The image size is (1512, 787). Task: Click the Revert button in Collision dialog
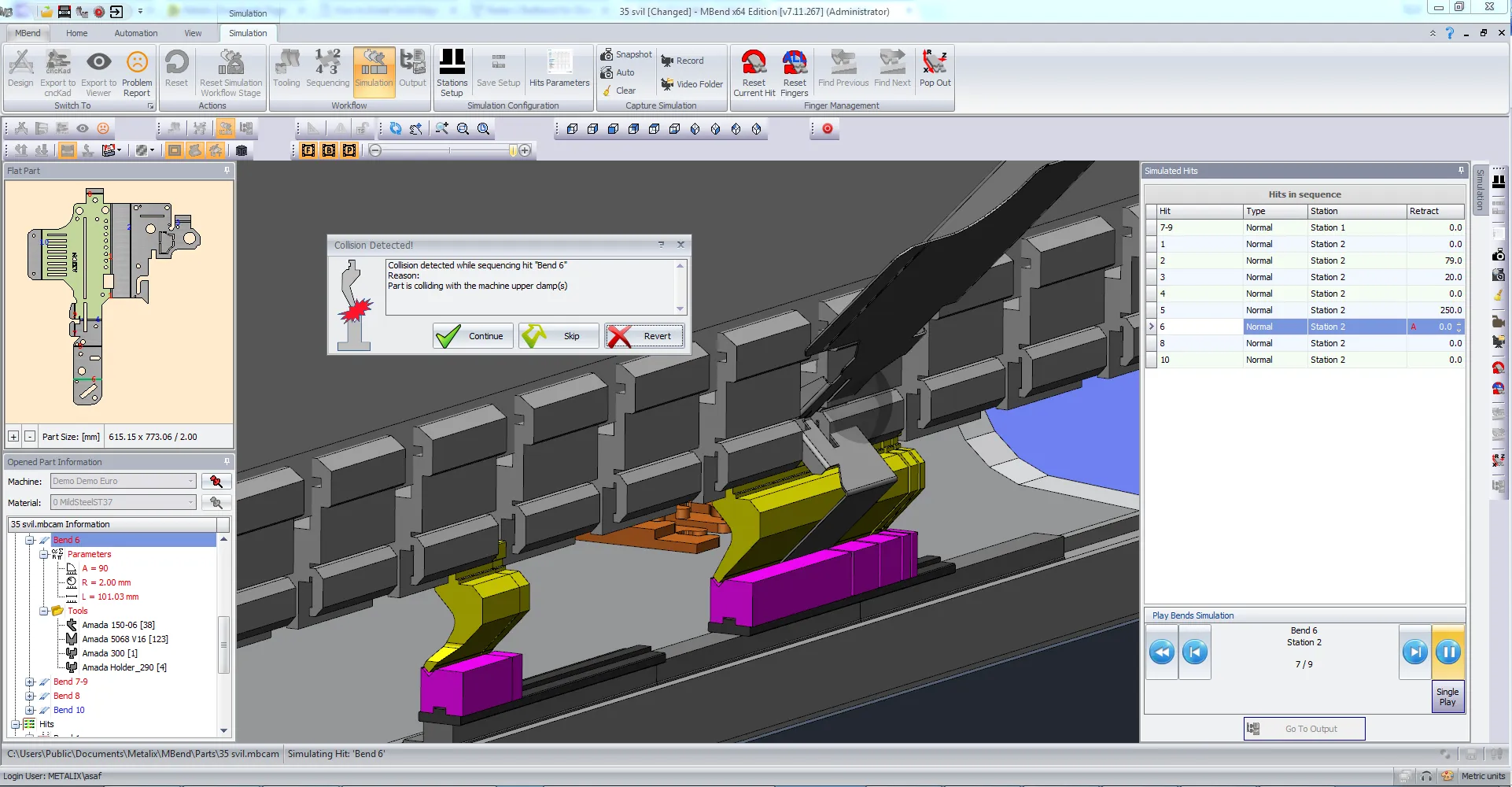[x=645, y=335]
